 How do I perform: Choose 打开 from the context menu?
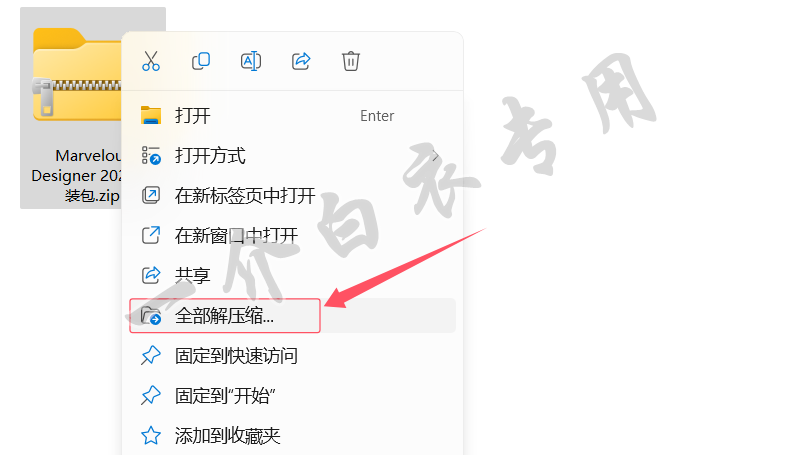coord(293,116)
